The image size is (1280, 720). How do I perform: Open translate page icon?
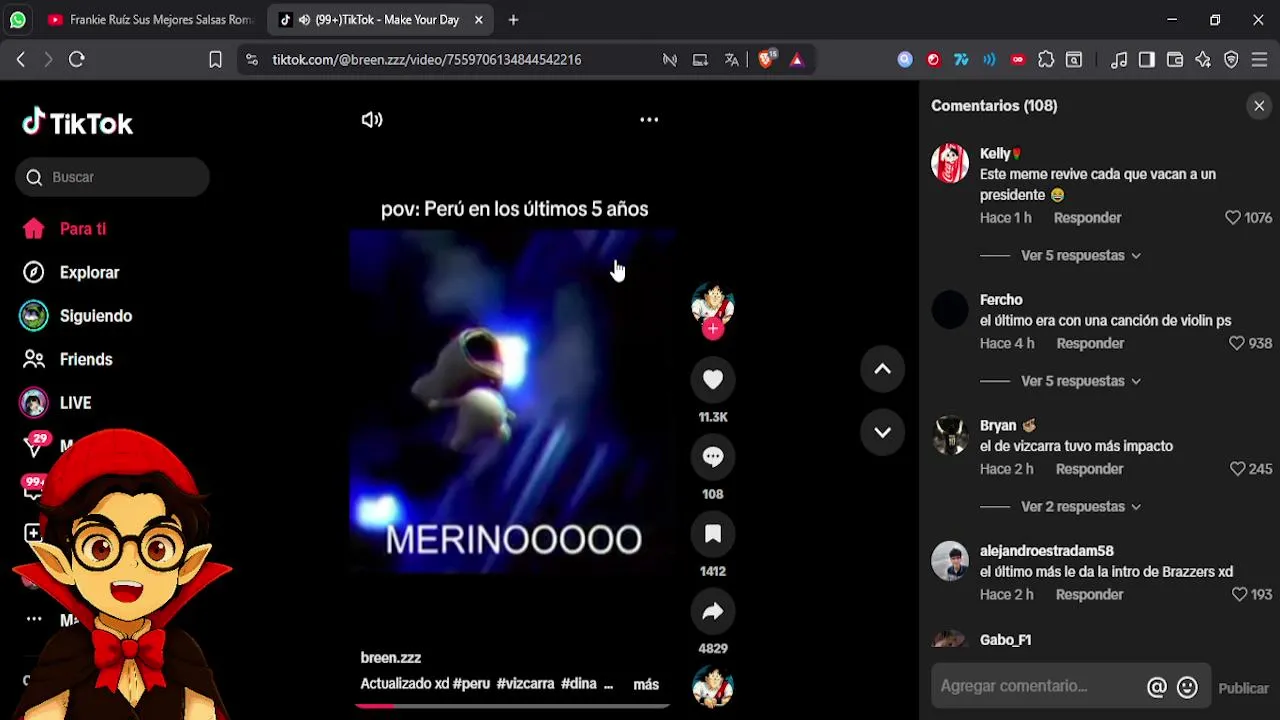point(732,60)
